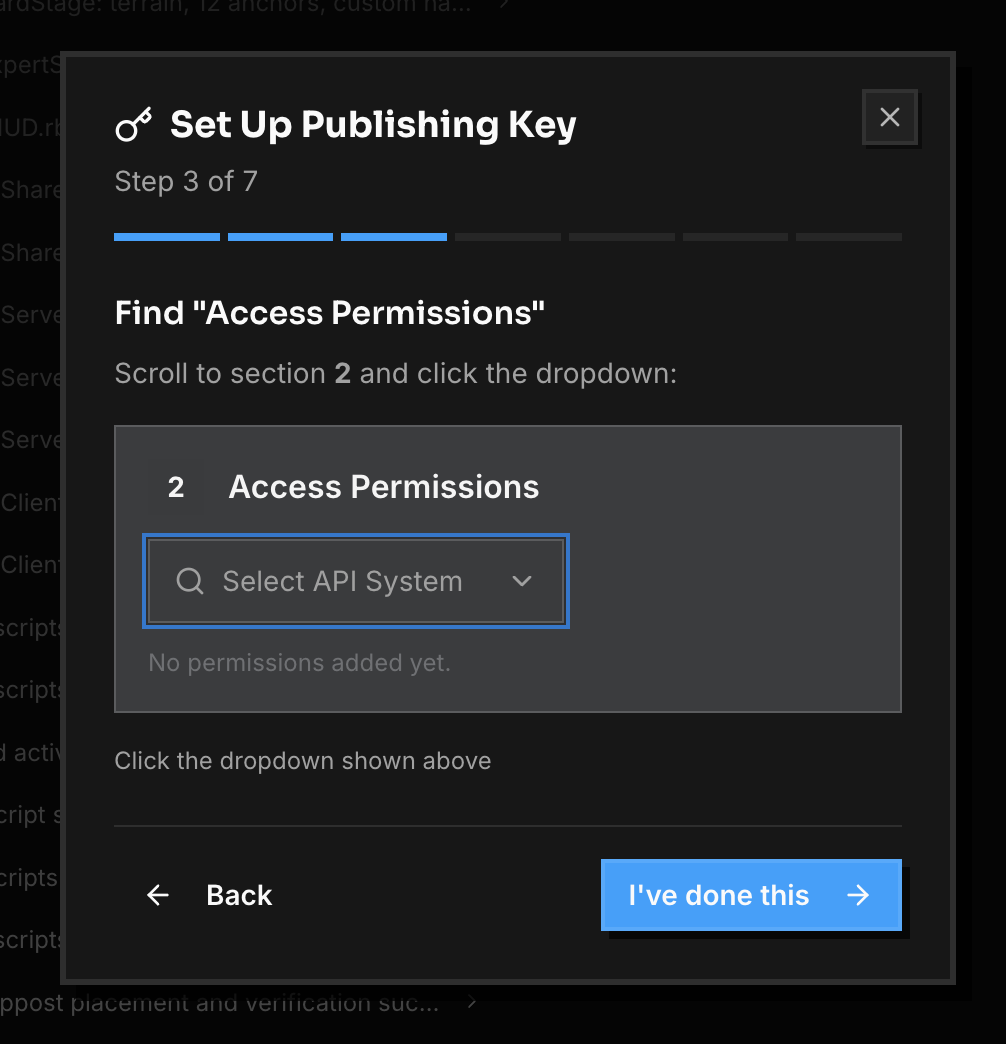Click the section number 2 badge
The width and height of the screenshot is (1006, 1044).
pos(176,487)
